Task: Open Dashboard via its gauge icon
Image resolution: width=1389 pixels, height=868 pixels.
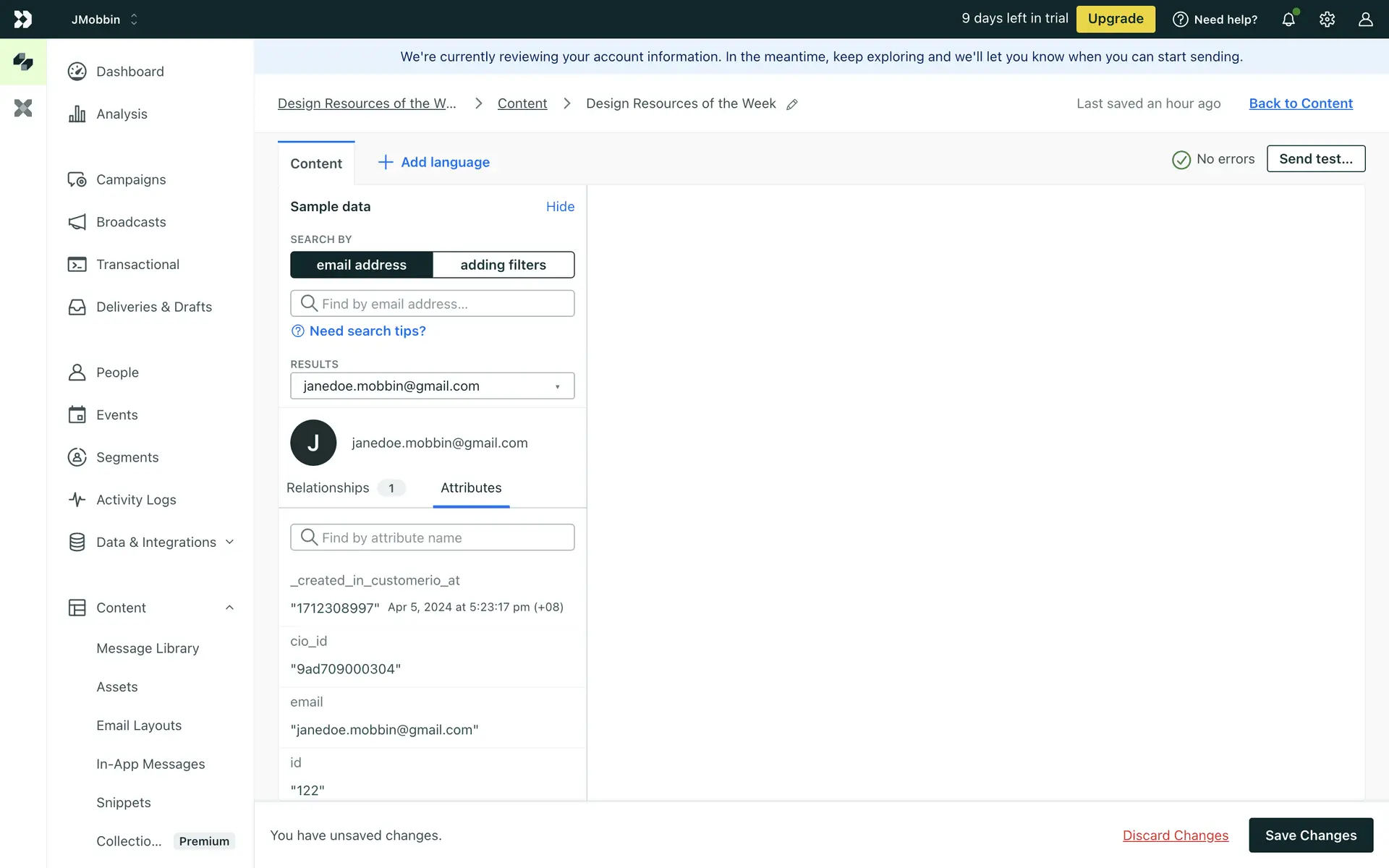Action: 77,72
